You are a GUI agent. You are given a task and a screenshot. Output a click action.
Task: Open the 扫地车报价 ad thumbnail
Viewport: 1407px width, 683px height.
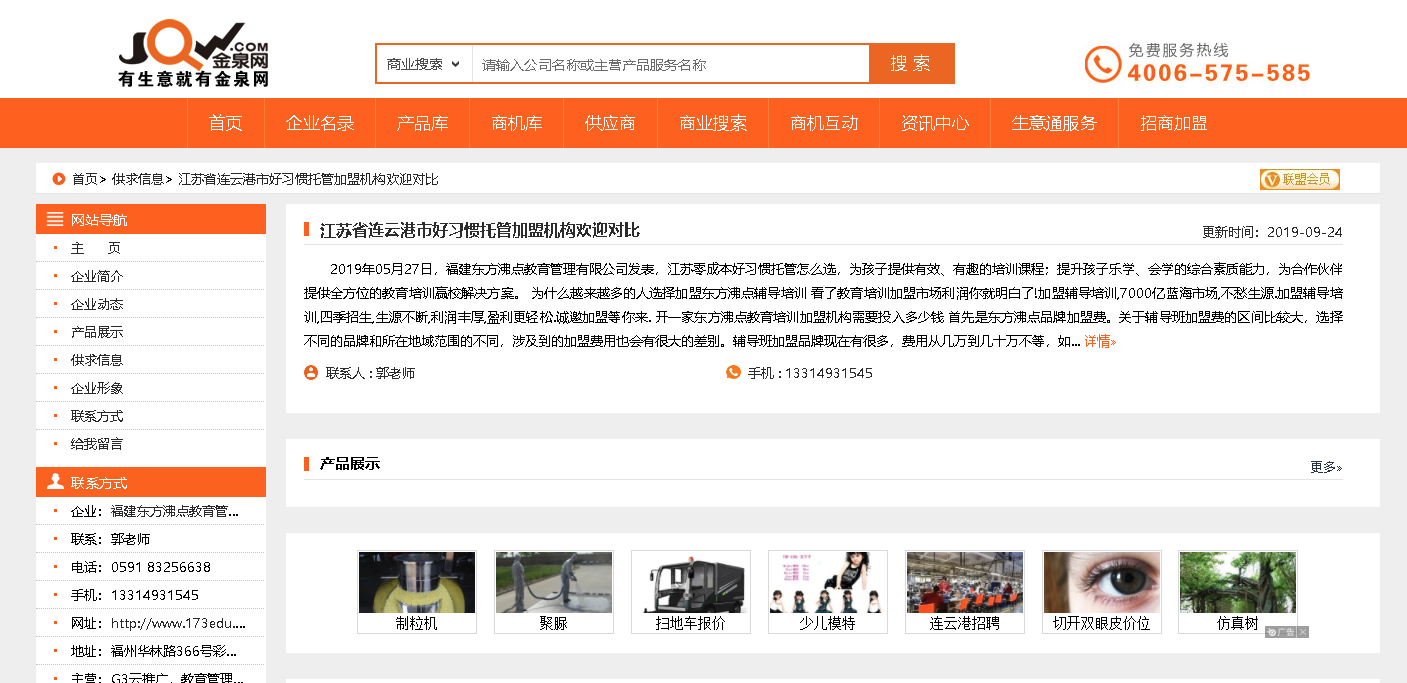691,591
